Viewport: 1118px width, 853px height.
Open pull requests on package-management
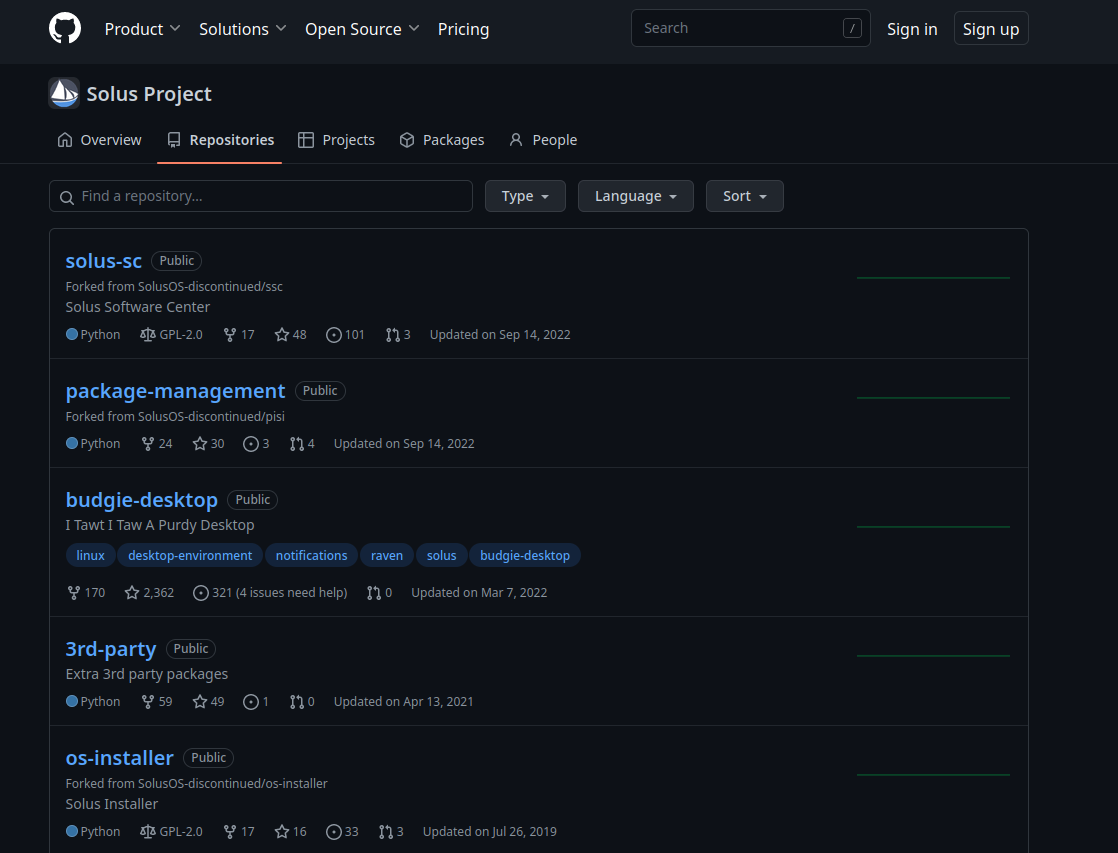point(302,444)
